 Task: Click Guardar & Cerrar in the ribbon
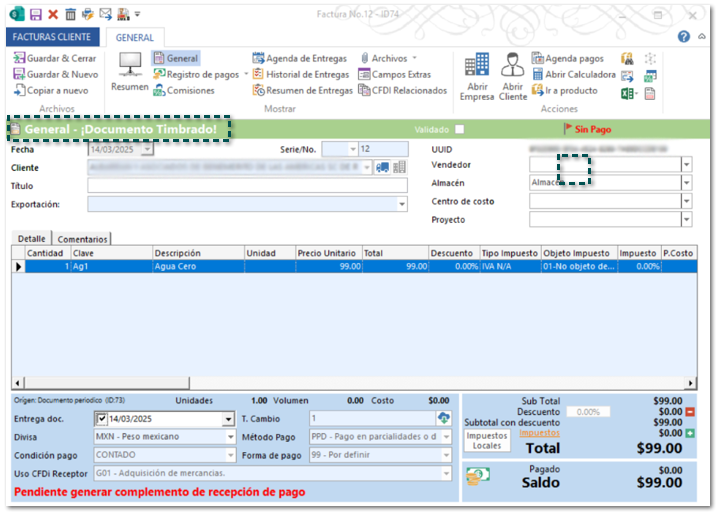(x=55, y=58)
